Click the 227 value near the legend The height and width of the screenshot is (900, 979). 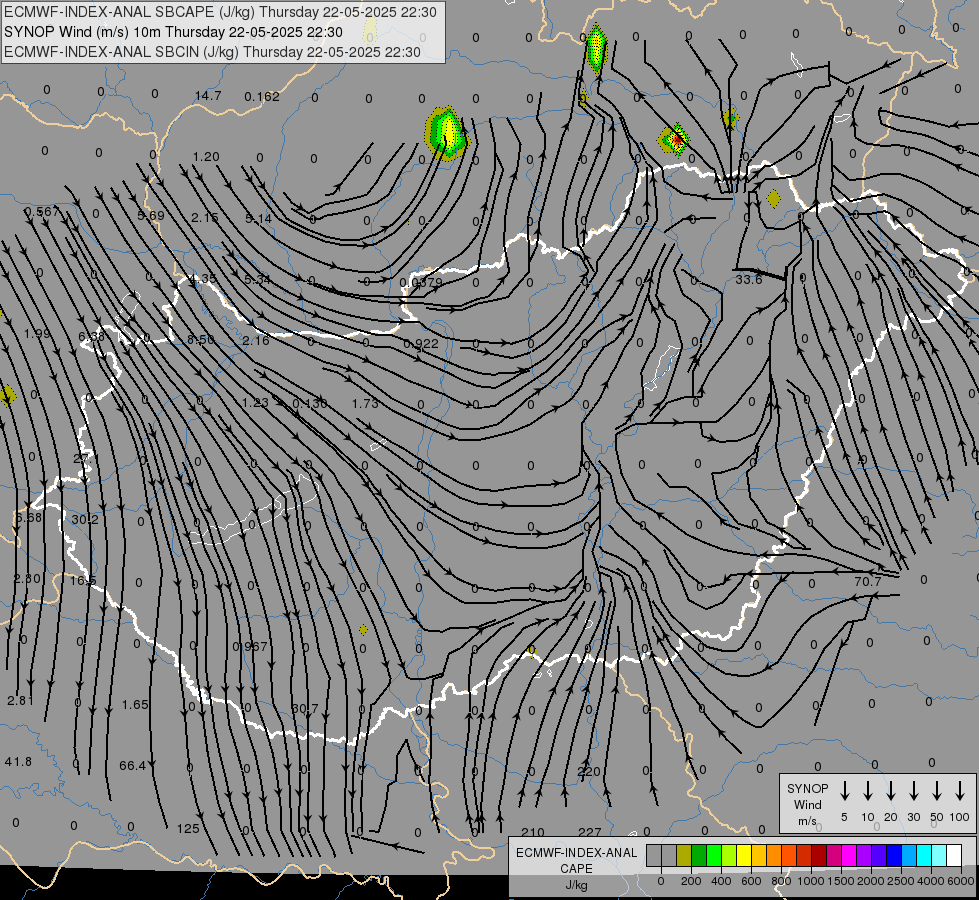pos(589,832)
